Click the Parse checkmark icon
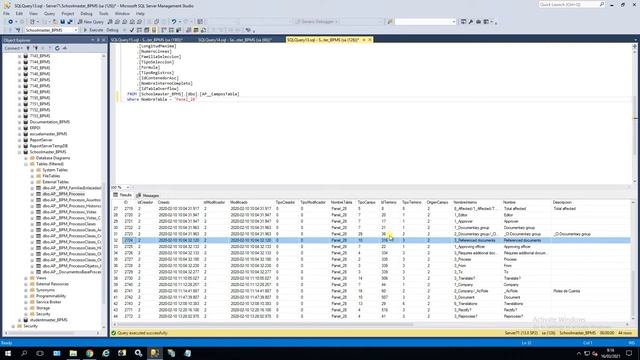Screen dimensions: 640x360 tap(131, 30)
